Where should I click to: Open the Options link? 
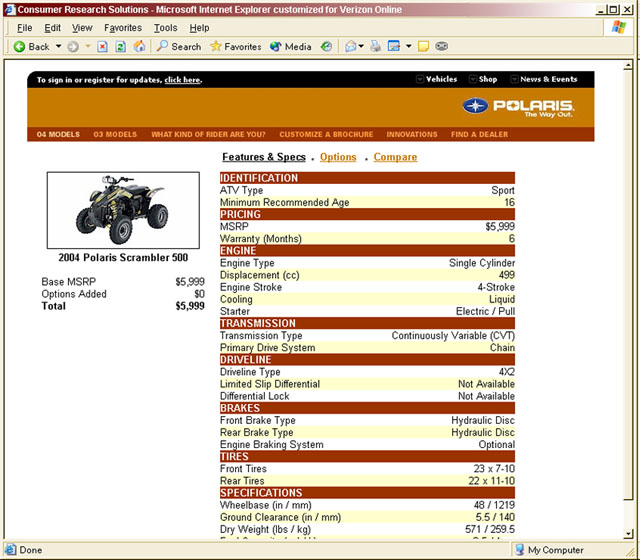click(x=338, y=157)
